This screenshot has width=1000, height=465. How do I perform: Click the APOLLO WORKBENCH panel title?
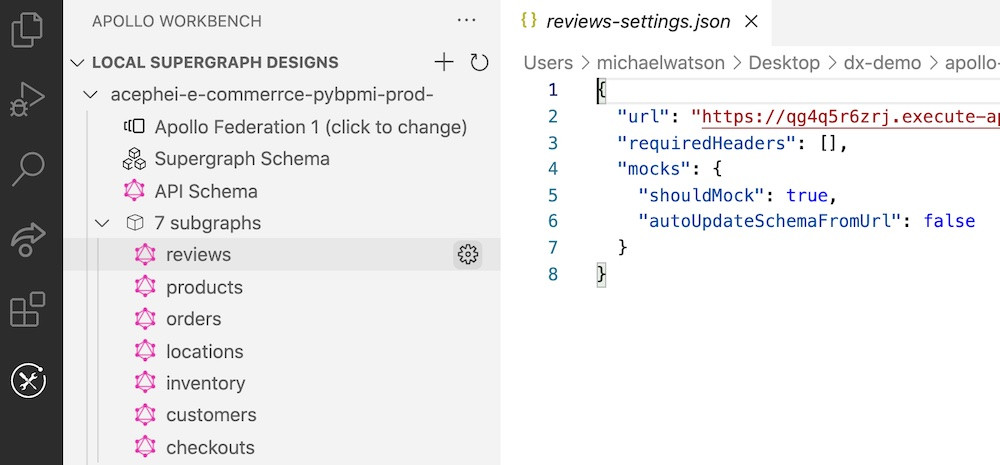pyautogui.click(x=177, y=21)
